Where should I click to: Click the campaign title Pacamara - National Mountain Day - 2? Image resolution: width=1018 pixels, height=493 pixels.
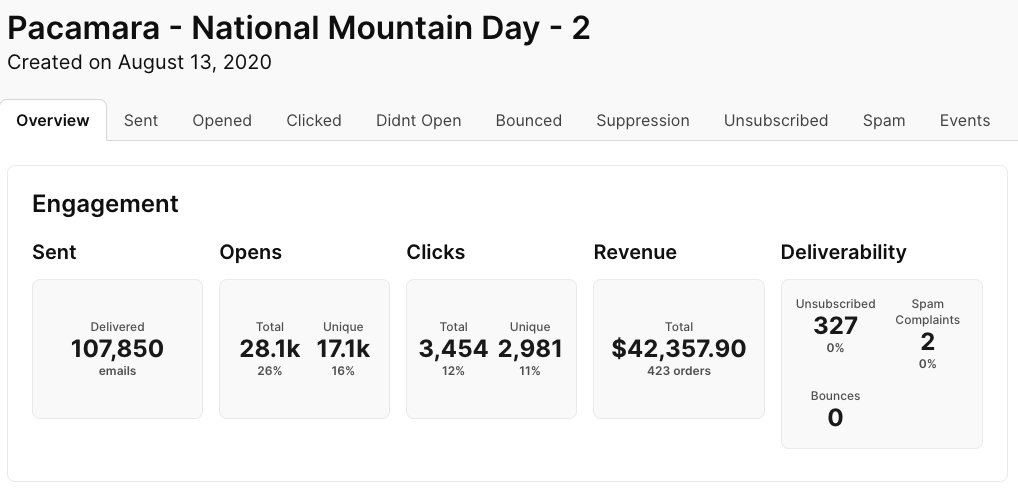coord(299,29)
